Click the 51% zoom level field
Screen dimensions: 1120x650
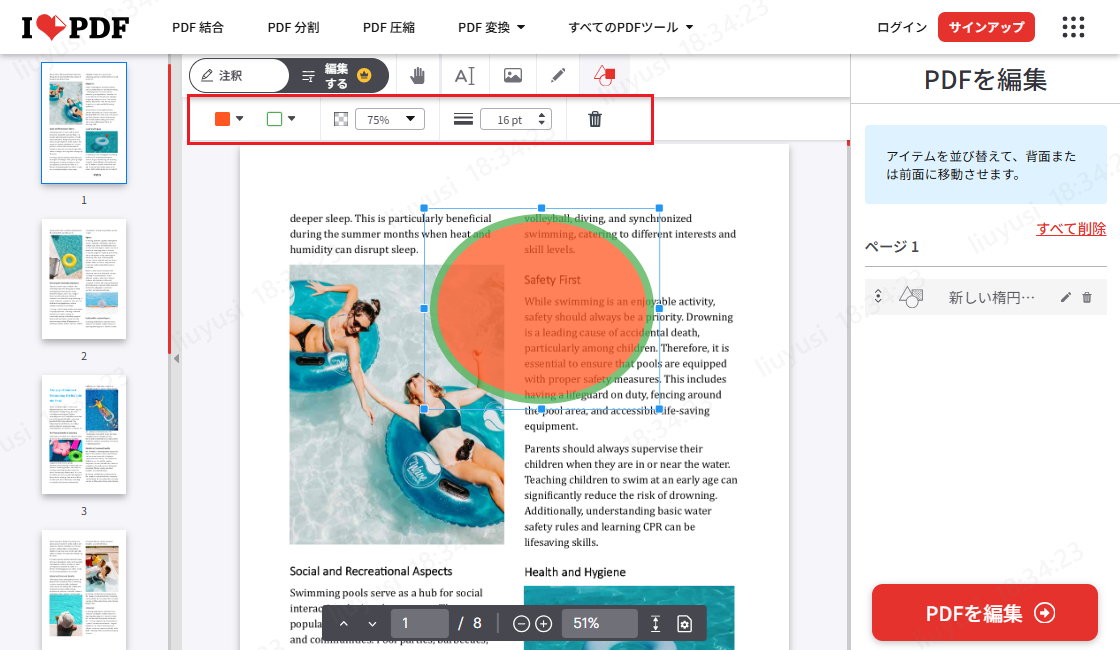(x=599, y=624)
